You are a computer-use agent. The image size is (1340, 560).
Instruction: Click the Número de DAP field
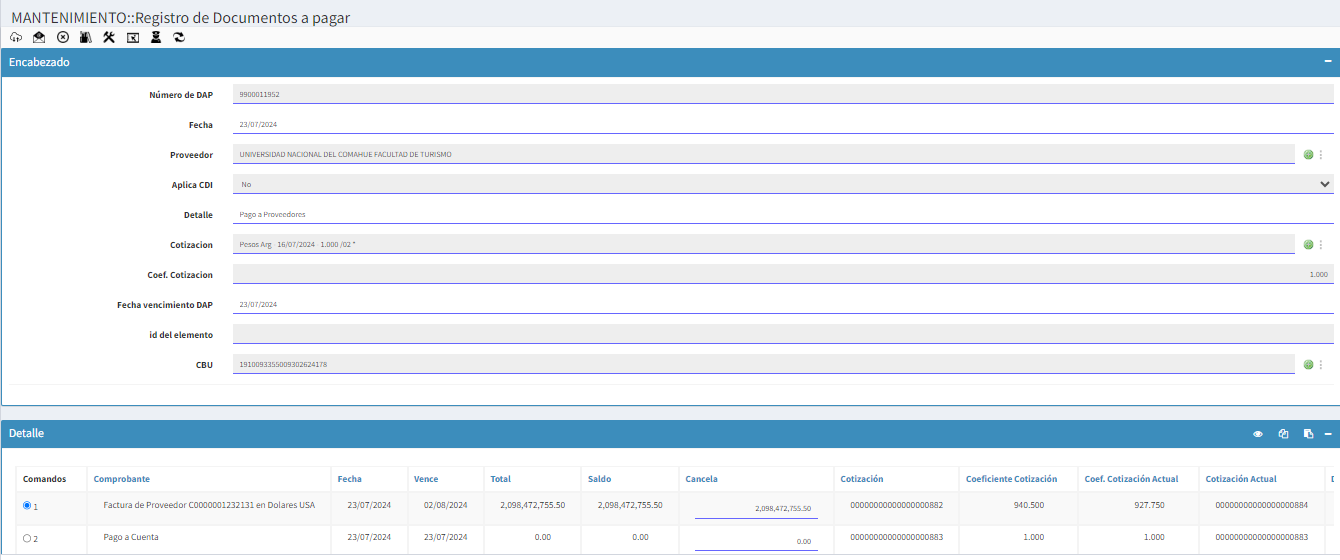[783, 94]
